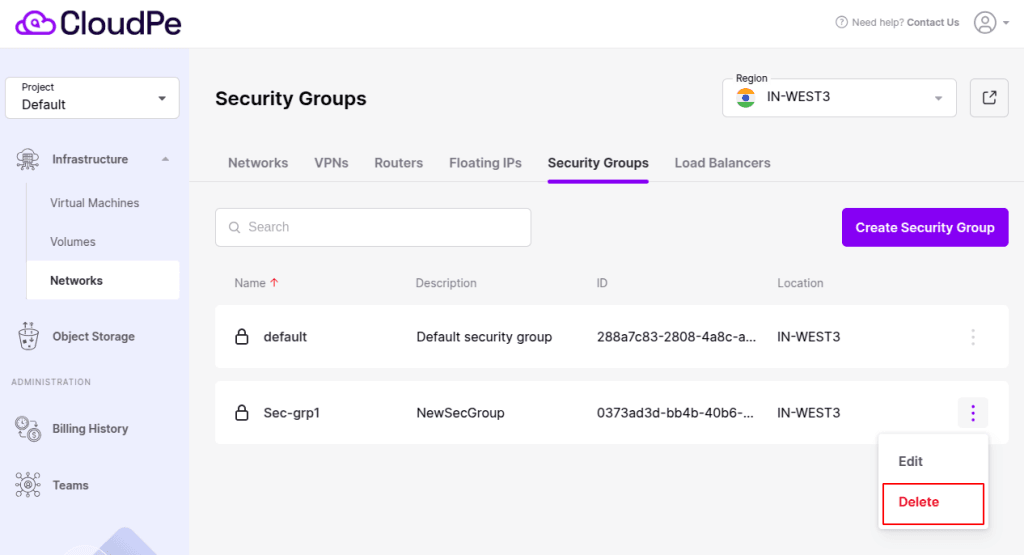This screenshot has width=1024, height=555.
Task: Click the 'default' security group name
Action: coord(285,337)
